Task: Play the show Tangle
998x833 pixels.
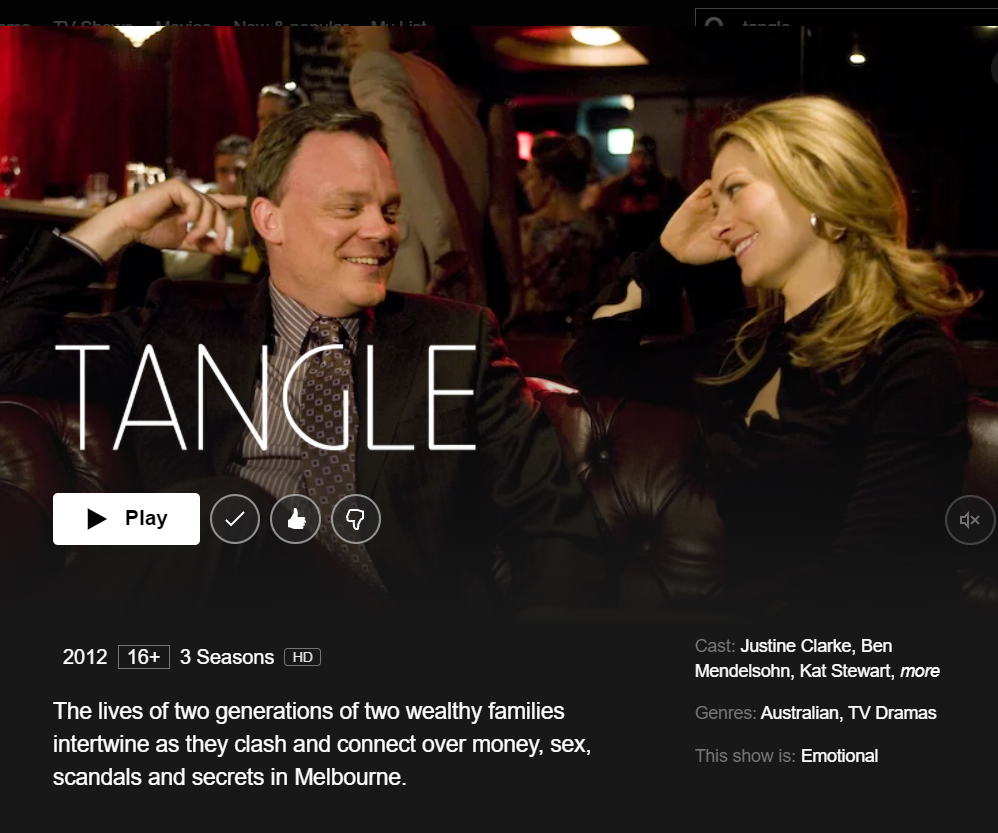Action: [x=126, y=519]
